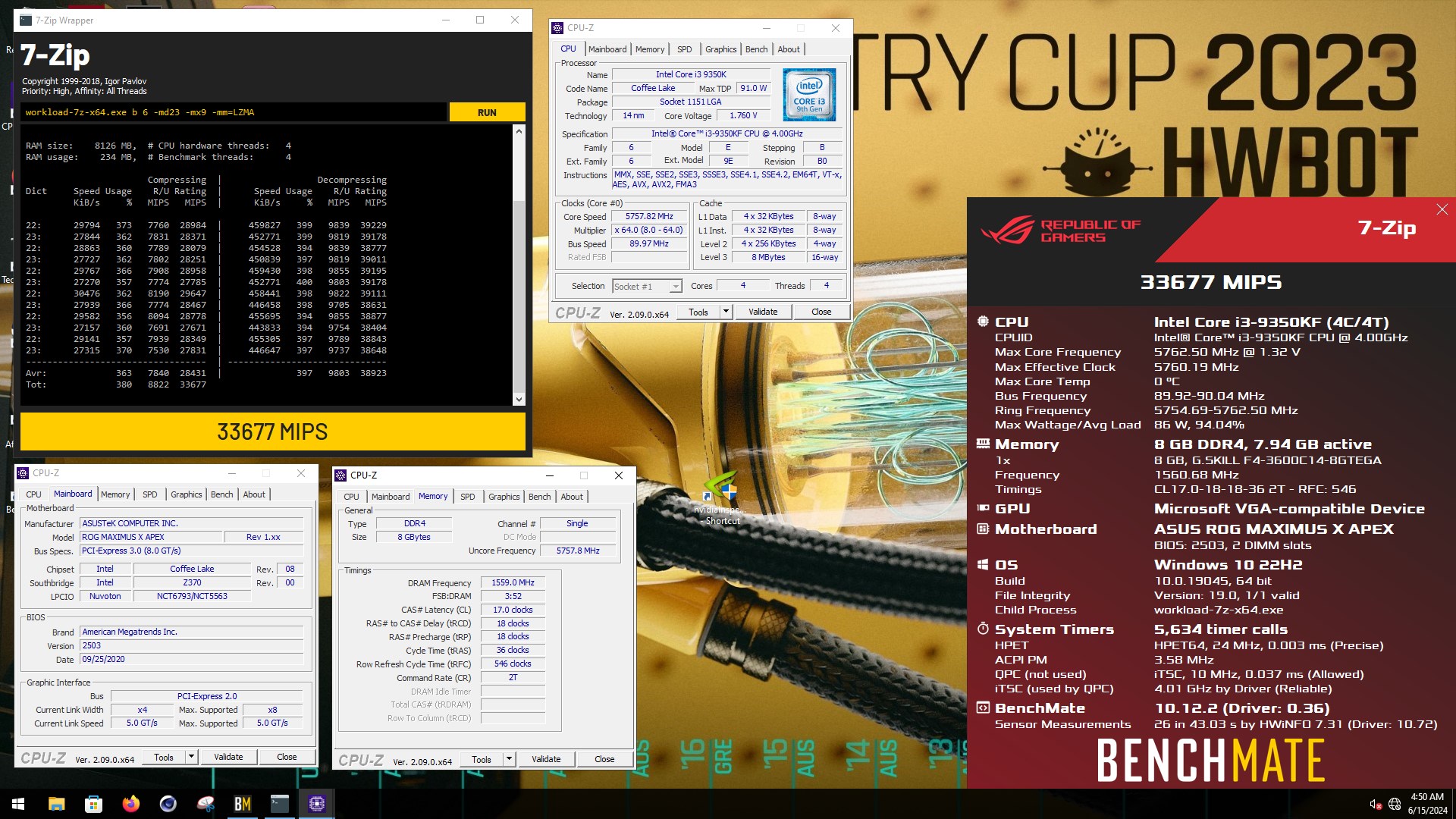Image resolution: width=1456 pixels, height=819 pixels.
Task: Open Bench tab in Mainboard CPU-Z window
Action: (222, 494)
